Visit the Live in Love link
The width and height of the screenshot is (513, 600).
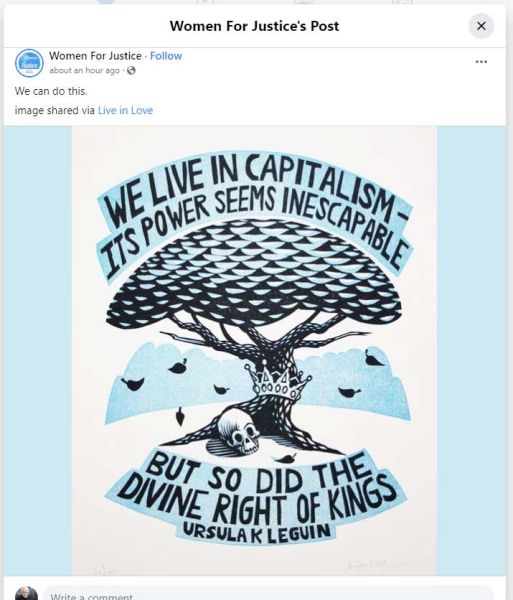125,110
